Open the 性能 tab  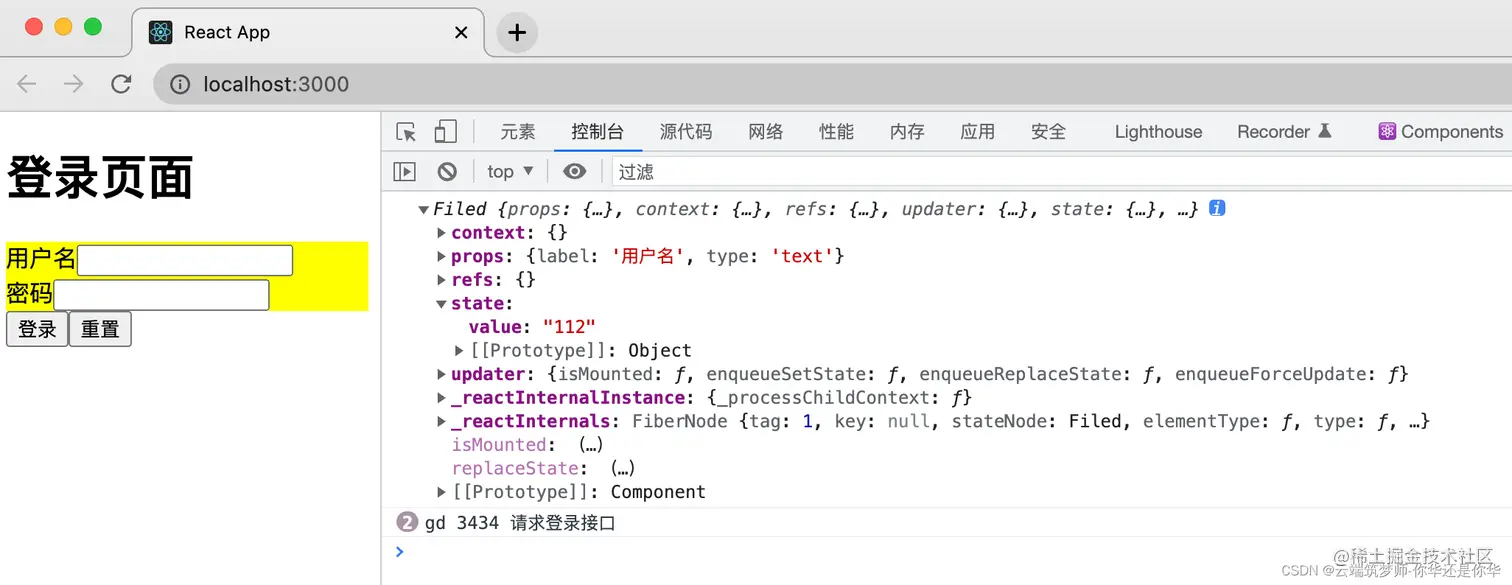tap(836, 131)
